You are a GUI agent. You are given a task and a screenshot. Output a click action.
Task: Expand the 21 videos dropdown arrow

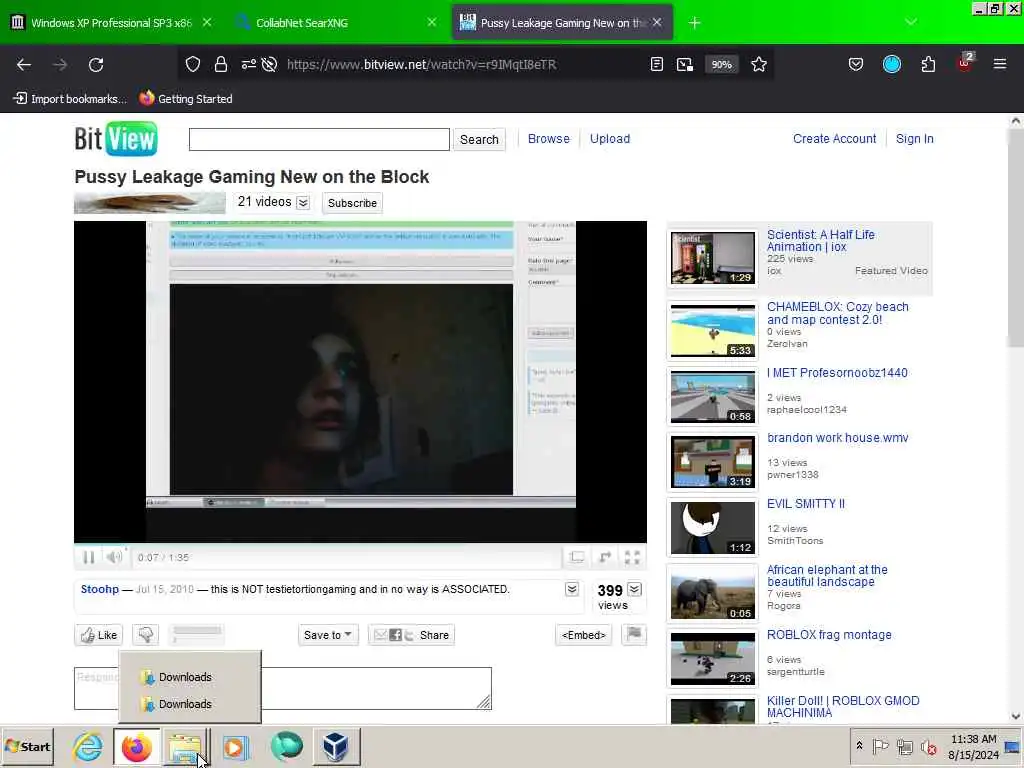click(x=303, y=202)
